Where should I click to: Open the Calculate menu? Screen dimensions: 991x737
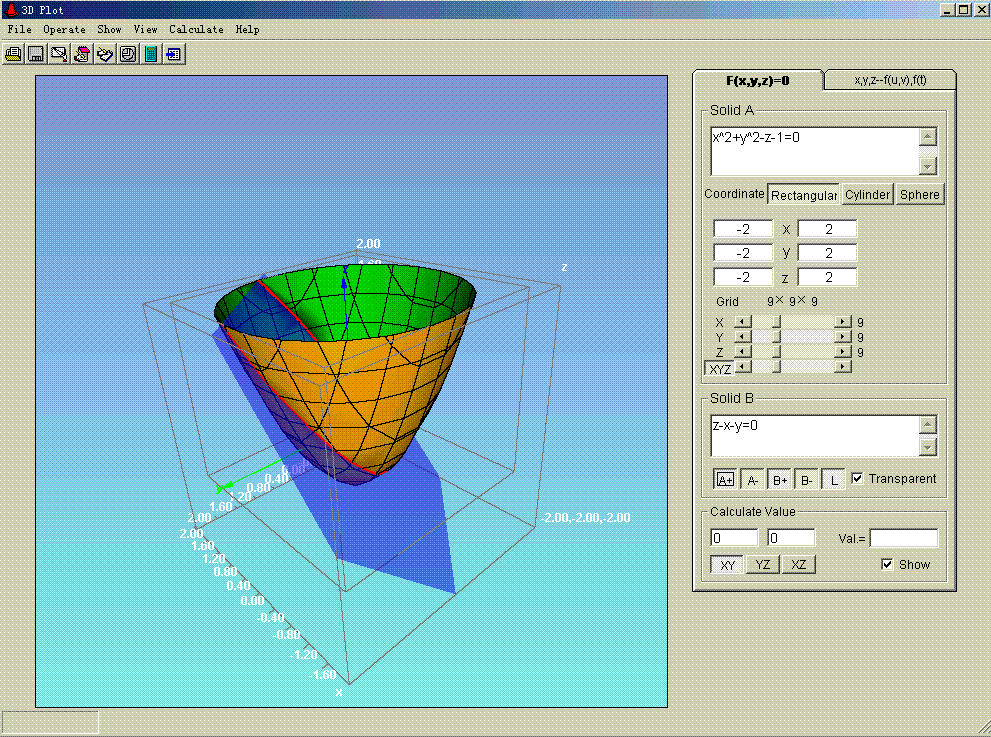(197, 29)
